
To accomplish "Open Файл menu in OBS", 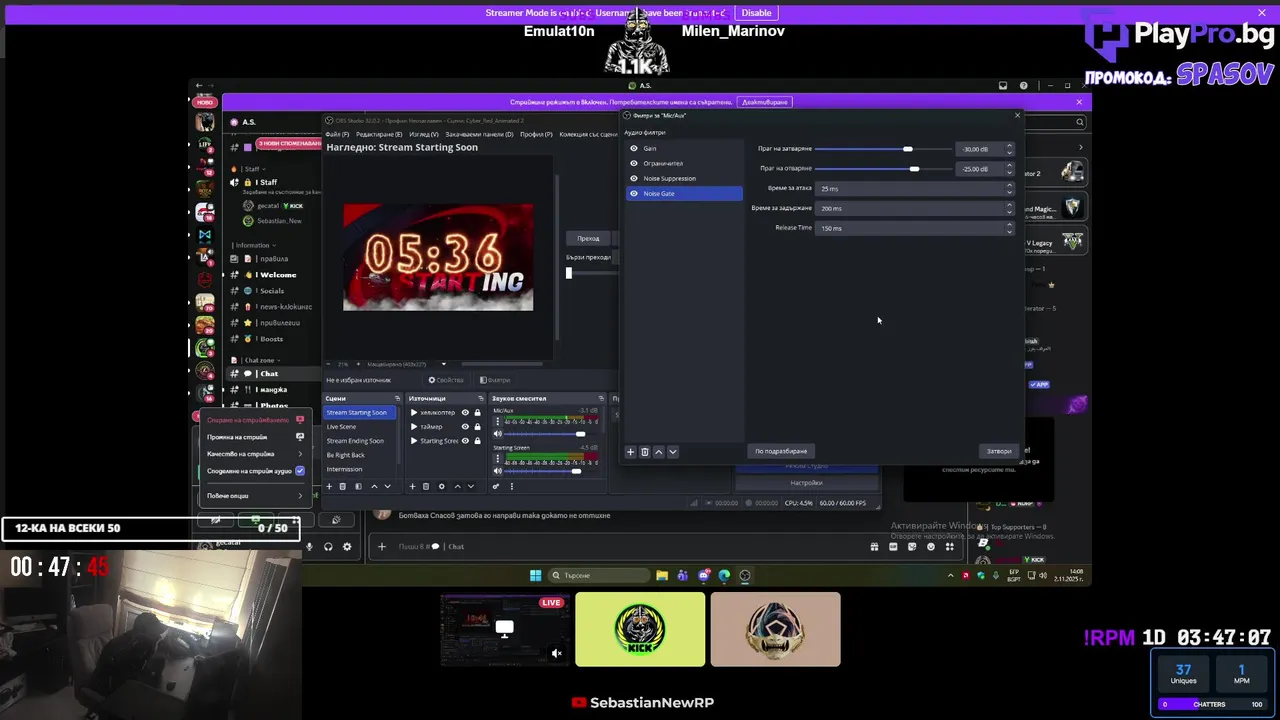I will 338,134.
